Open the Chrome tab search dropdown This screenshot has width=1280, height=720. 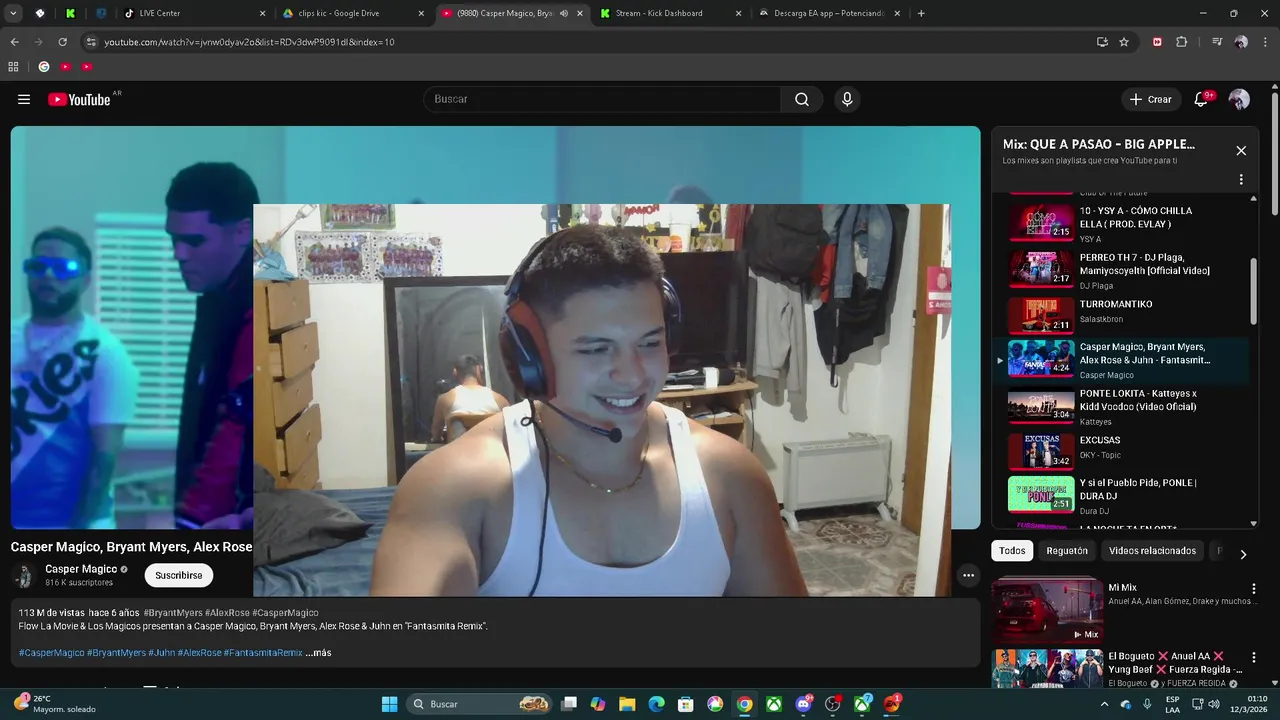coord(13,14)
